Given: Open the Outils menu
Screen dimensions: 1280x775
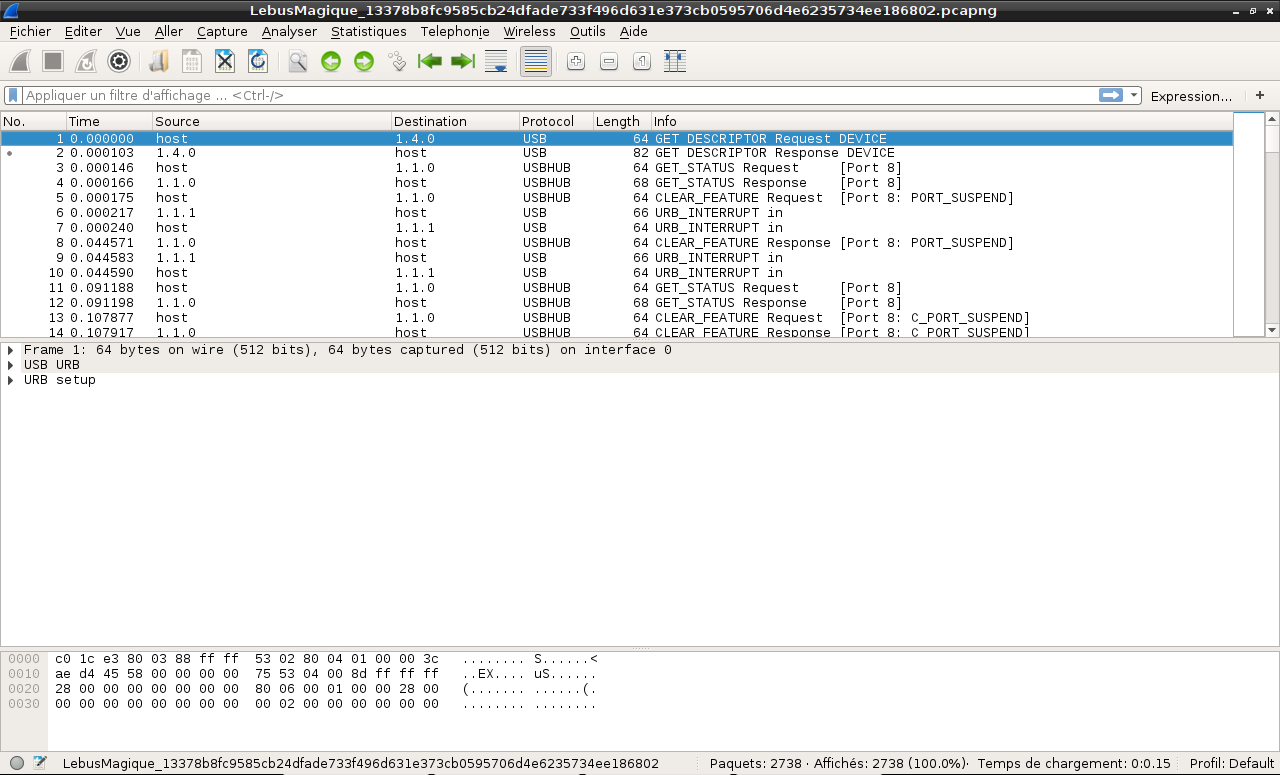Looking at the screenshot, I should pyautogui.click(x=588, y=32).
